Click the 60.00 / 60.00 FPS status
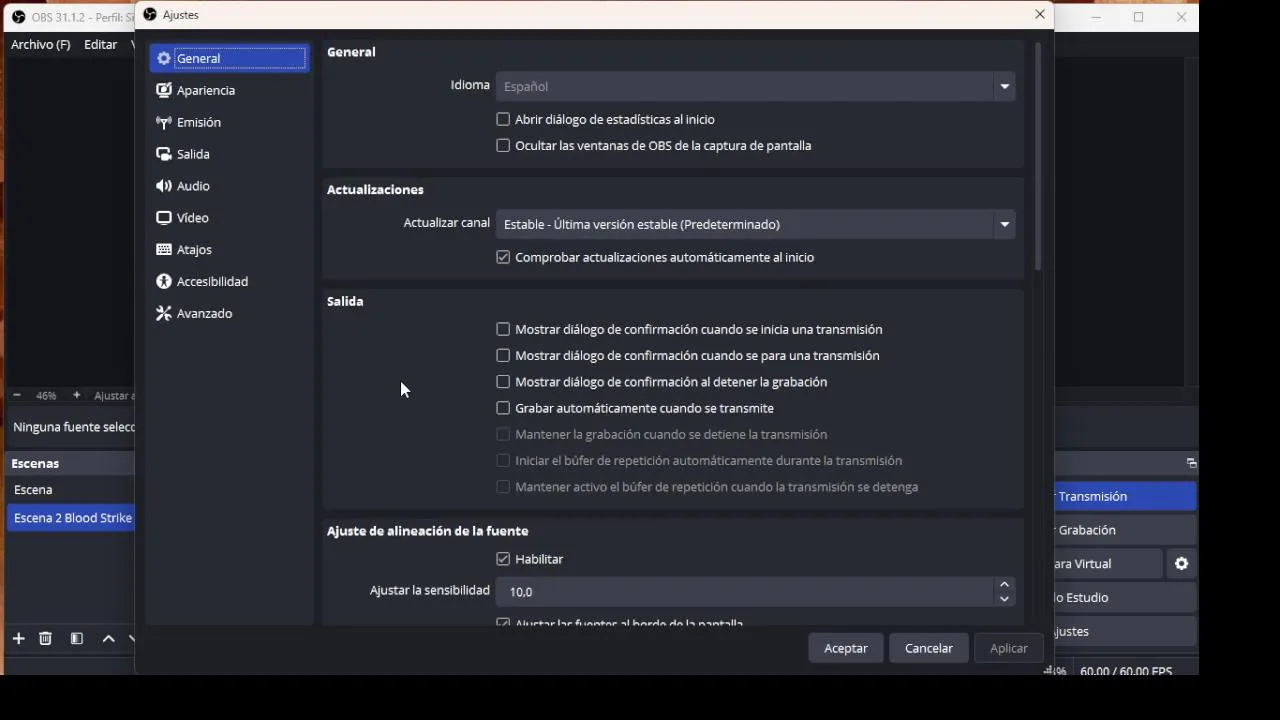This screenshot has height=720, width=1280. pos(1126,671)
